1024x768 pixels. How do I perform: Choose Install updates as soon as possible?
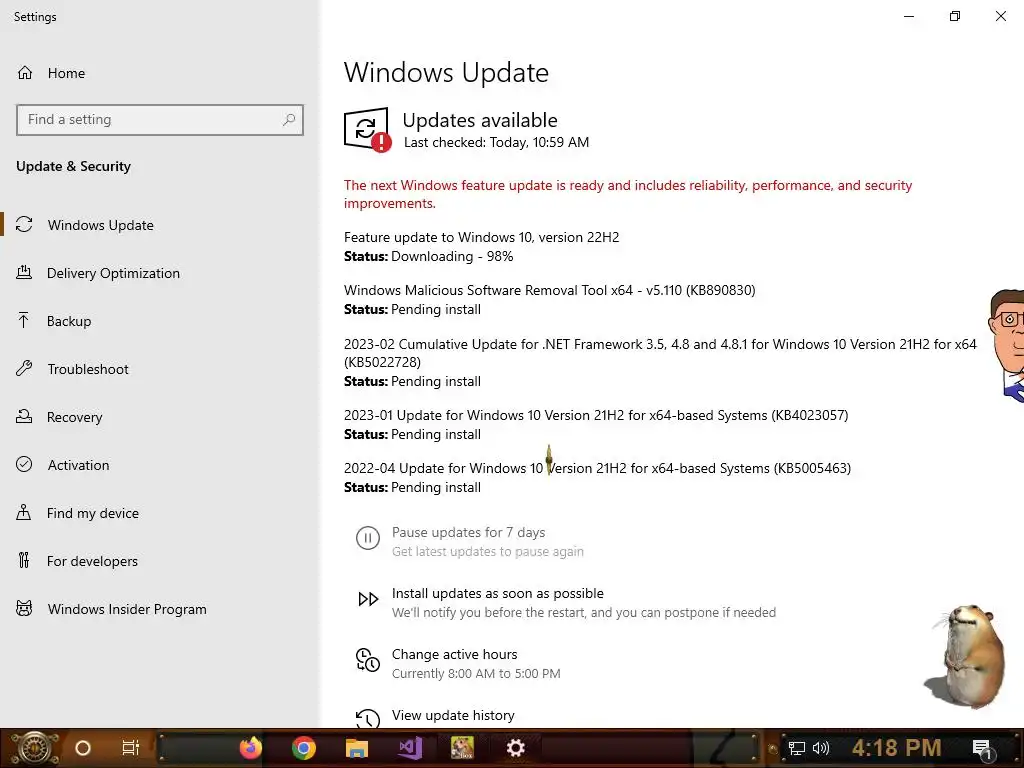pyautogui.click(x=498, y=593)
